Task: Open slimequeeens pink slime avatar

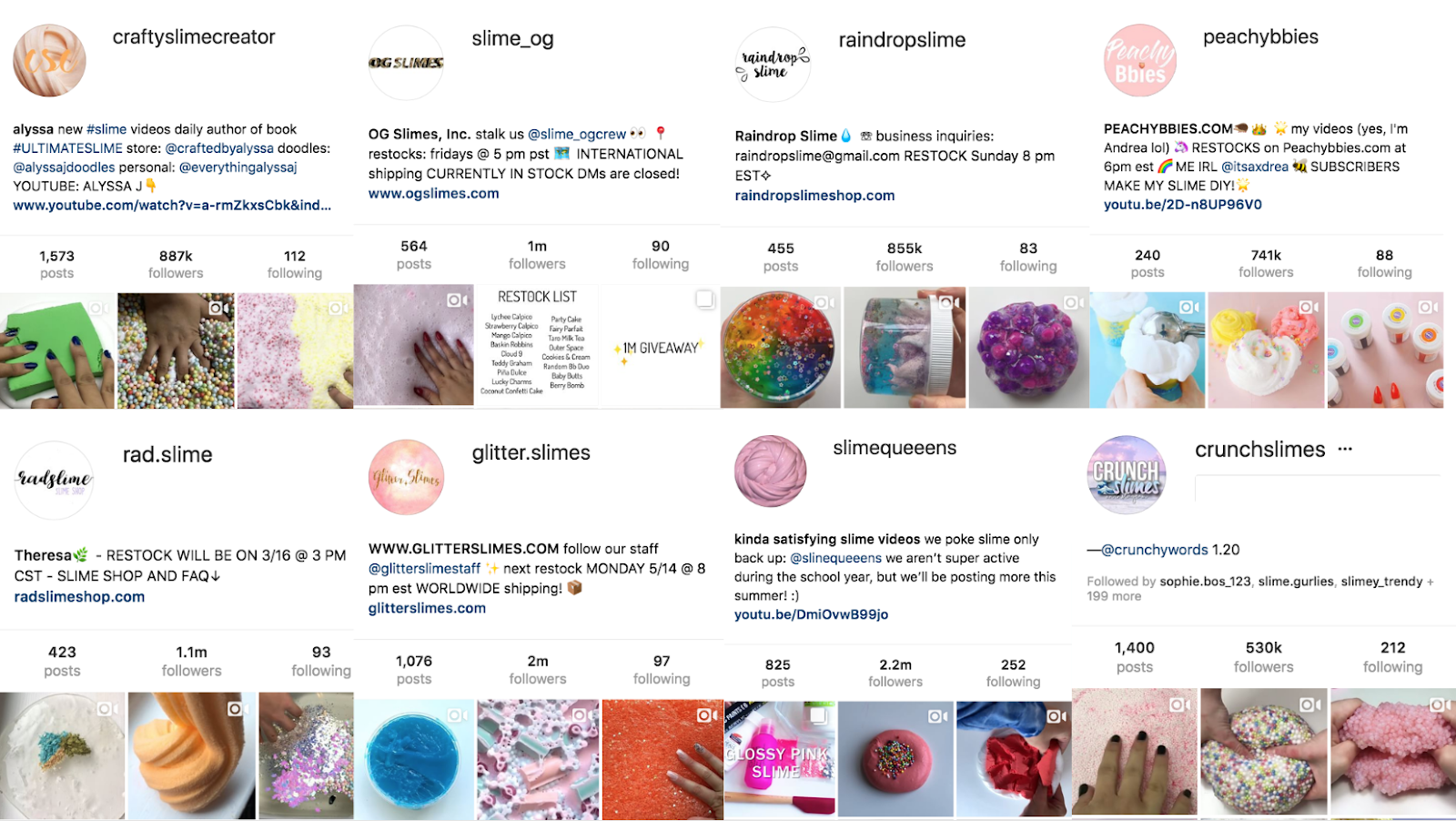Action: pos(771,471)
